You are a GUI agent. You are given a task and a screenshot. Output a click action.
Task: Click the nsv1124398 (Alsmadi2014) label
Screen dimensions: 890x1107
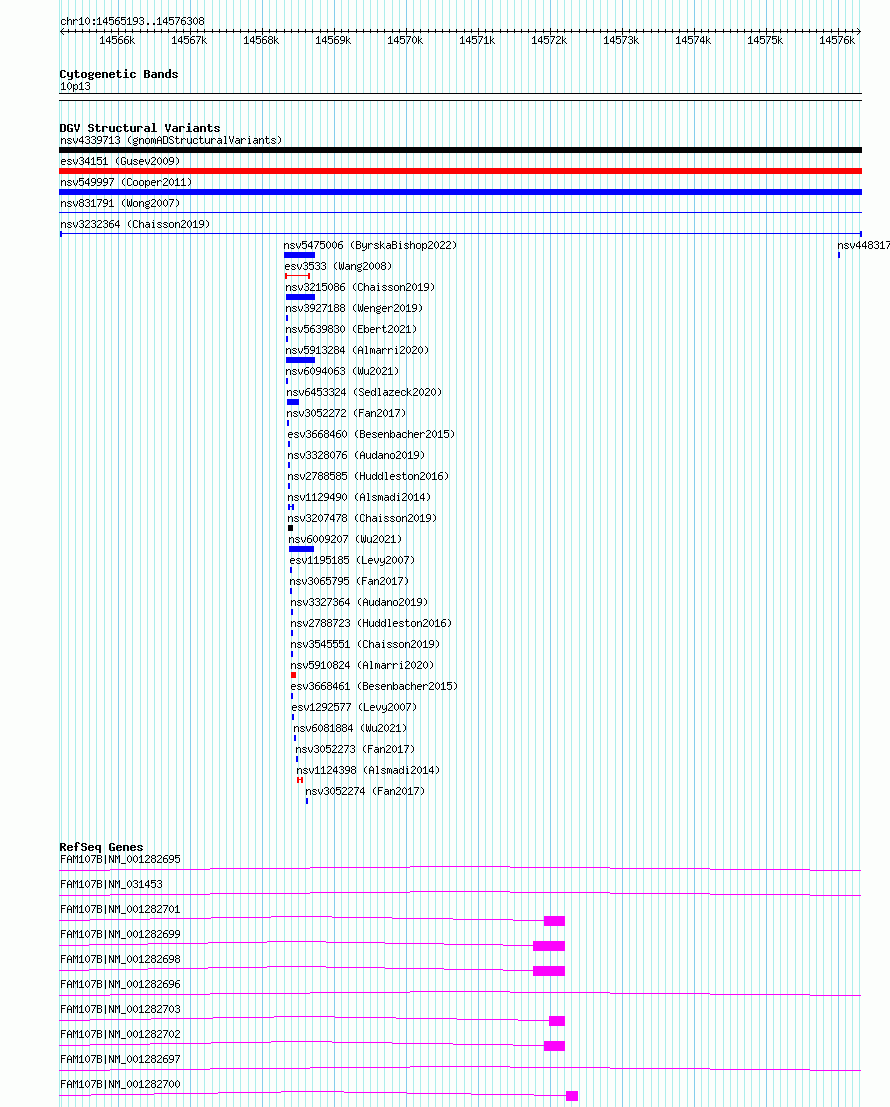coord(368,770)
